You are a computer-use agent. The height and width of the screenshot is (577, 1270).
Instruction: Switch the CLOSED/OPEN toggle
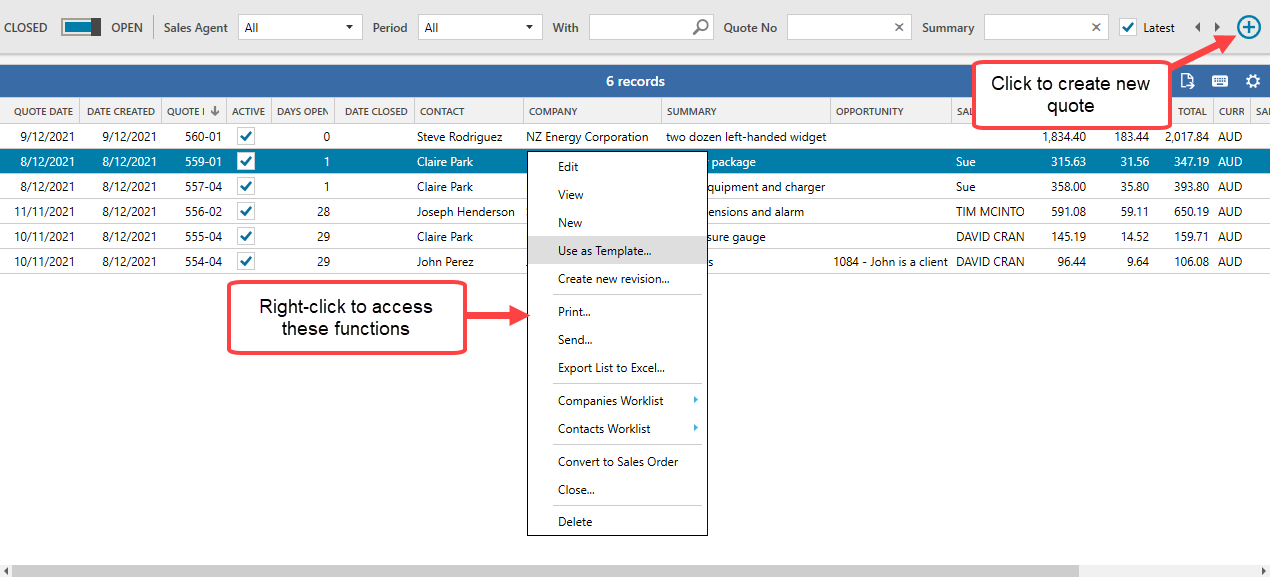pos(80,27)
